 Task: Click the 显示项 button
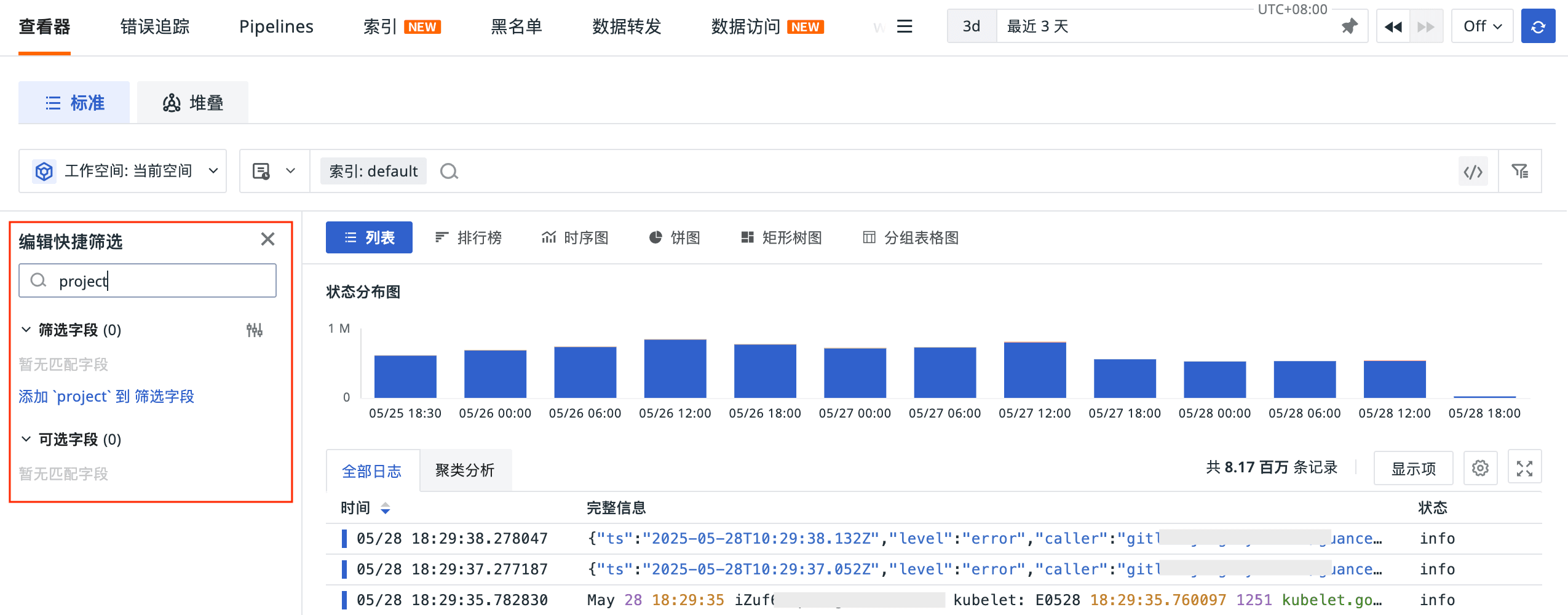point(1413,469)
